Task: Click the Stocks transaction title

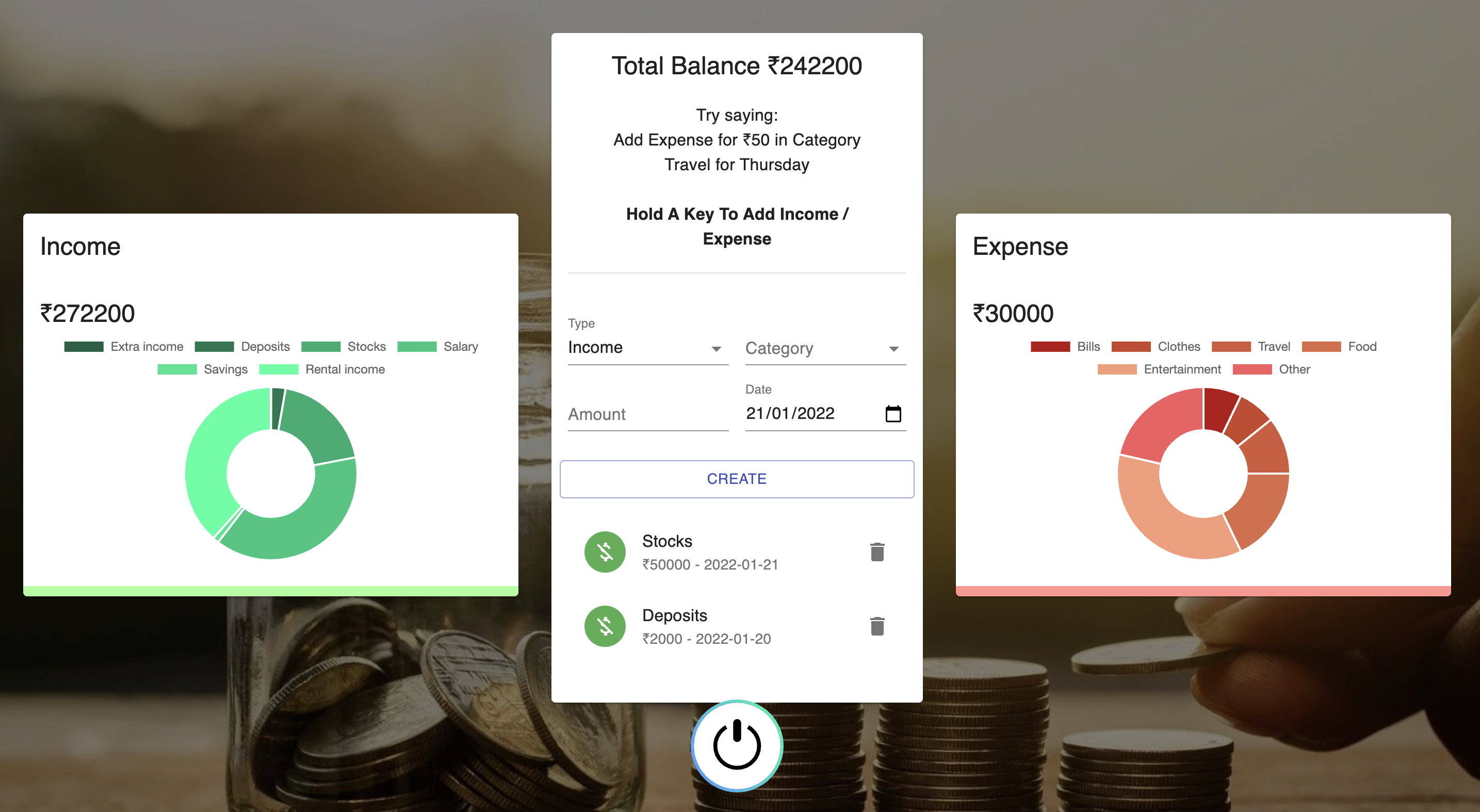Action: pyautogui.click(x=667, y=541)
